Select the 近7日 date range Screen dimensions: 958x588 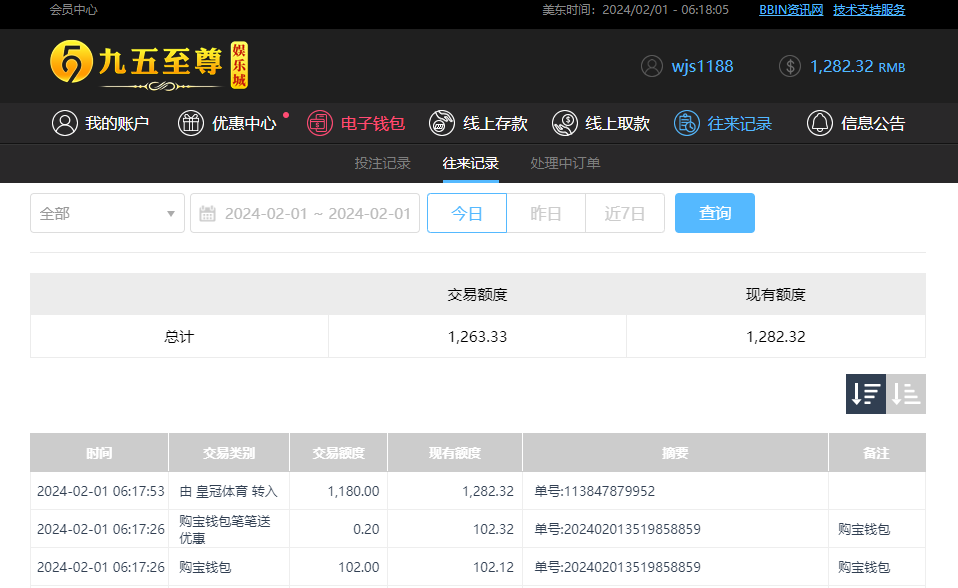(x=625, y=213)
